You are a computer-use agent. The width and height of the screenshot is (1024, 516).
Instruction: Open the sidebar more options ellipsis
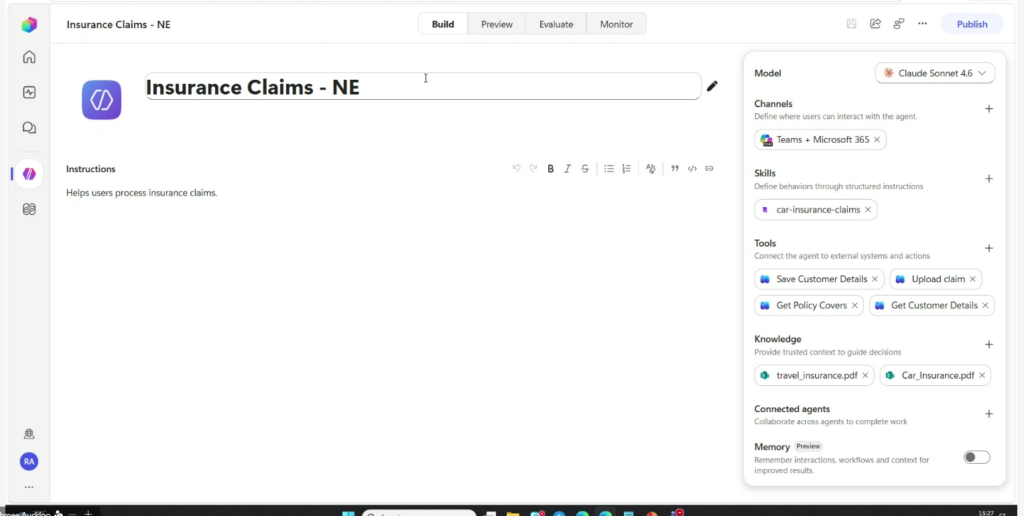click(29, 487)
